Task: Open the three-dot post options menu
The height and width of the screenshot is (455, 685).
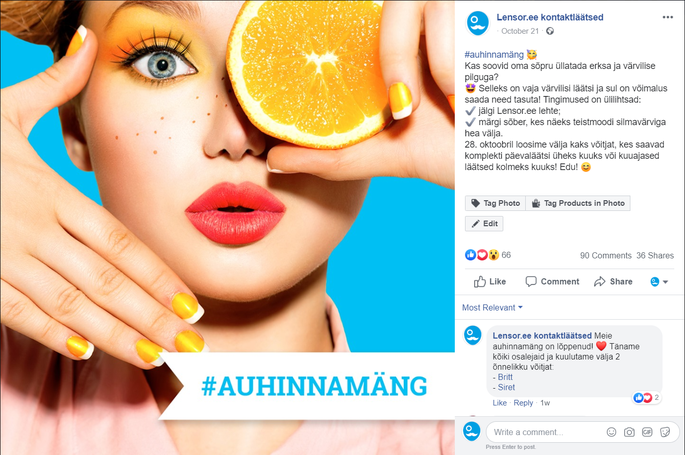Action: [668, 17]
